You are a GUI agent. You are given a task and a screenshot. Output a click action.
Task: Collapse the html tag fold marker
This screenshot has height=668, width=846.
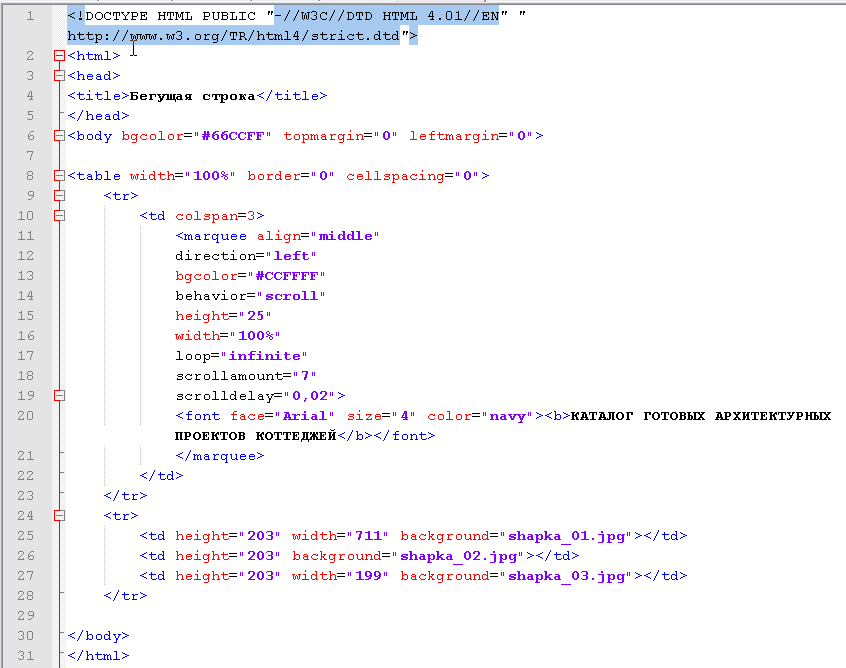pyautogui.click(x=59, y=56)
